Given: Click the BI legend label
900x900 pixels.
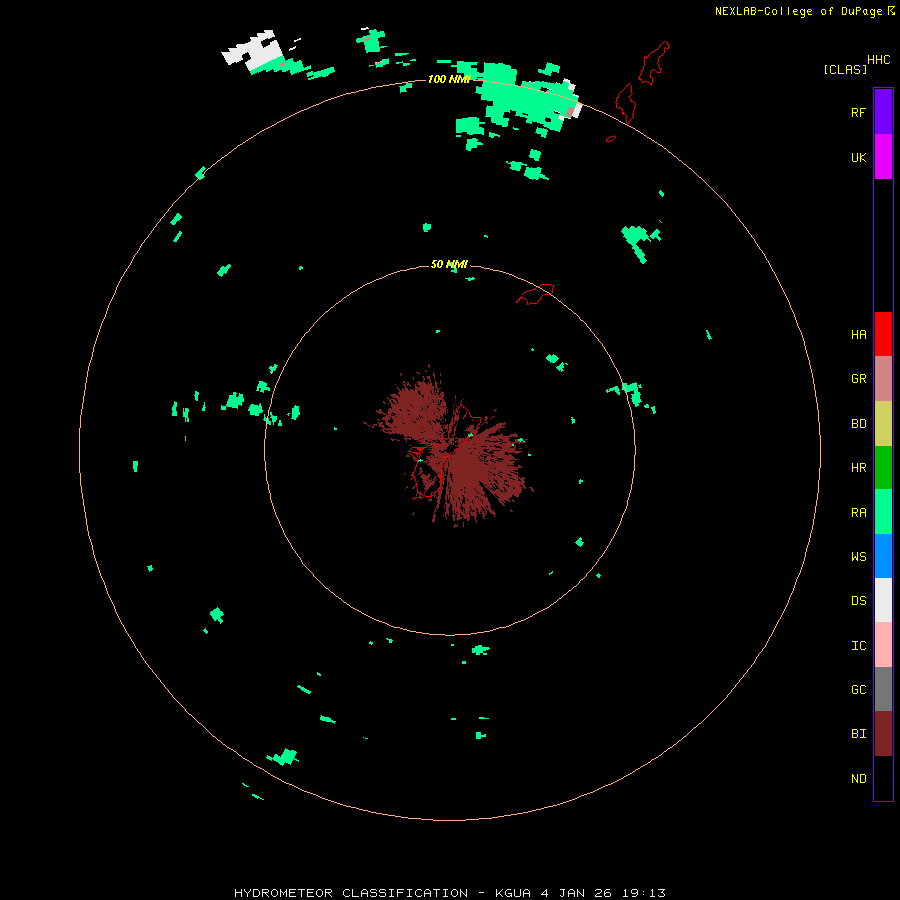Looking at the screenshot, I should pyautogui.click(x=858, y=734).
